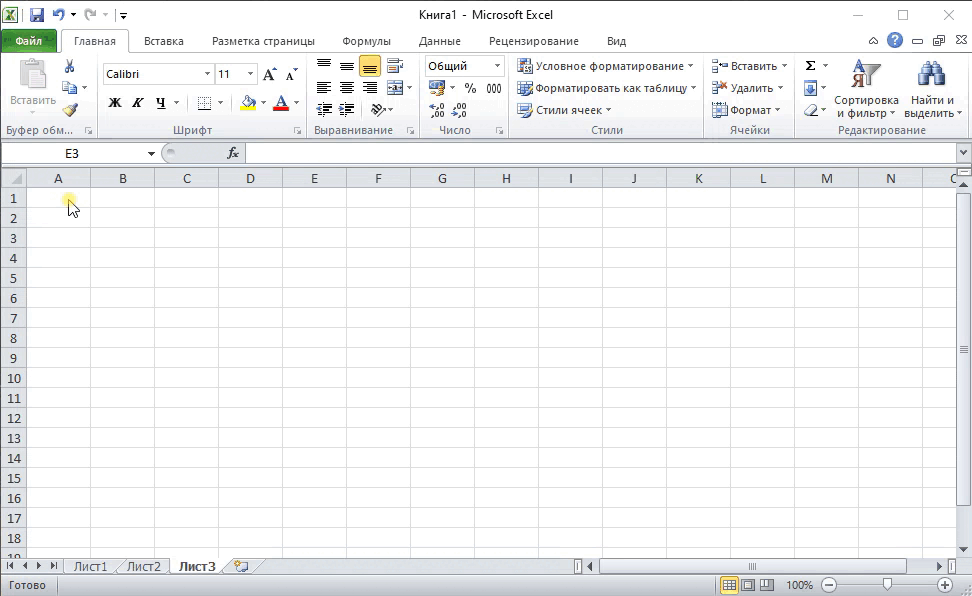Viewport: 972px width, 596px height.
Task: Switch to the Рецензирование tab
Action: click(534, 41)
